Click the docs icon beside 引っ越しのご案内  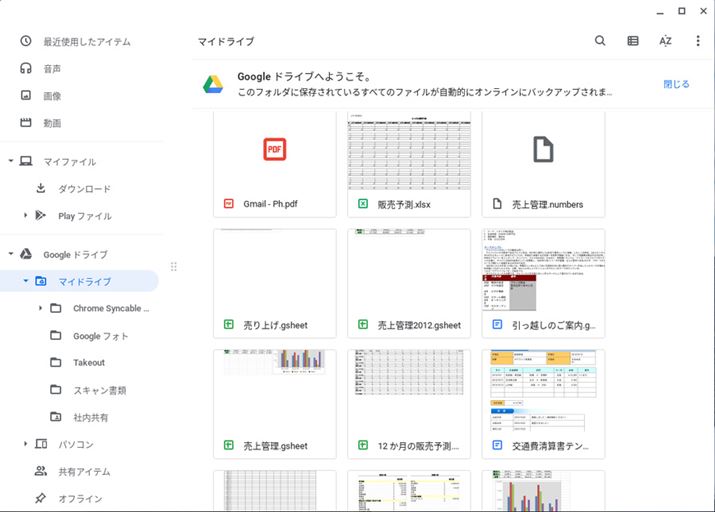497,325
